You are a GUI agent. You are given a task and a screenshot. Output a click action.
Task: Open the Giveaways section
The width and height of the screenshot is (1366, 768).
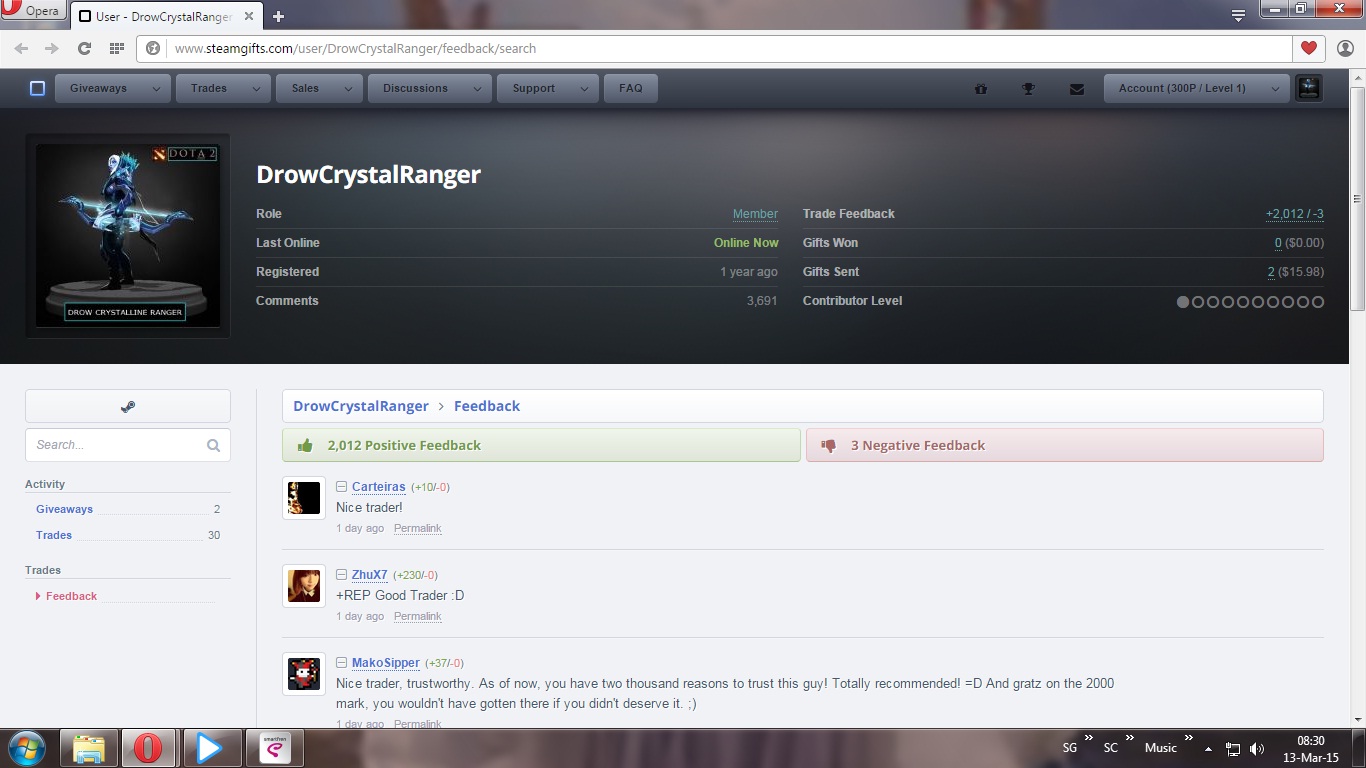click(x=98, y=88)
